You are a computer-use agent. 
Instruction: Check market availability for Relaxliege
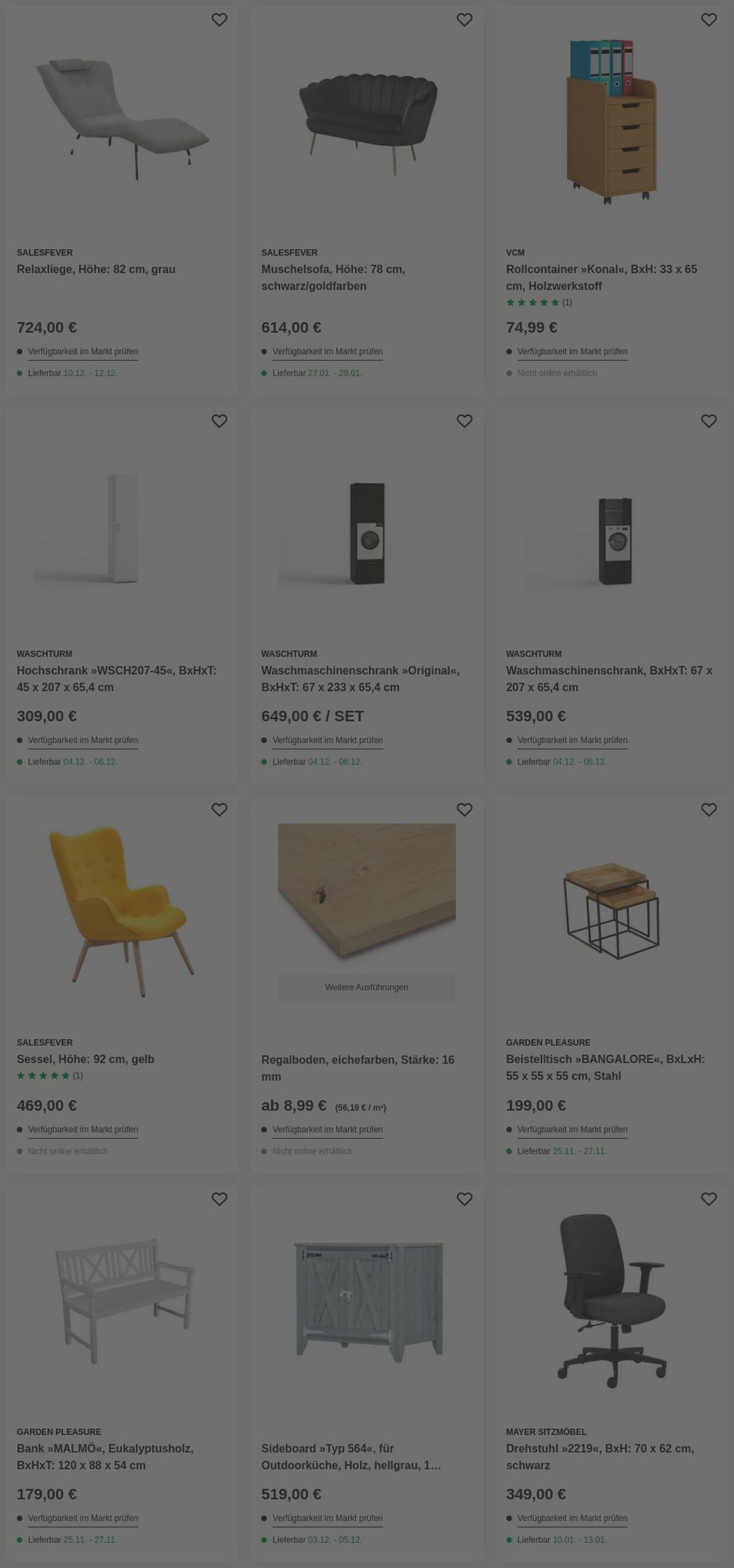[83, 352]
